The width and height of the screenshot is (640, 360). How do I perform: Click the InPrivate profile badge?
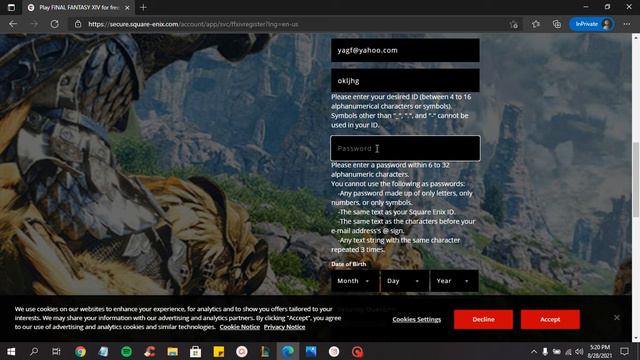(592, 24)
